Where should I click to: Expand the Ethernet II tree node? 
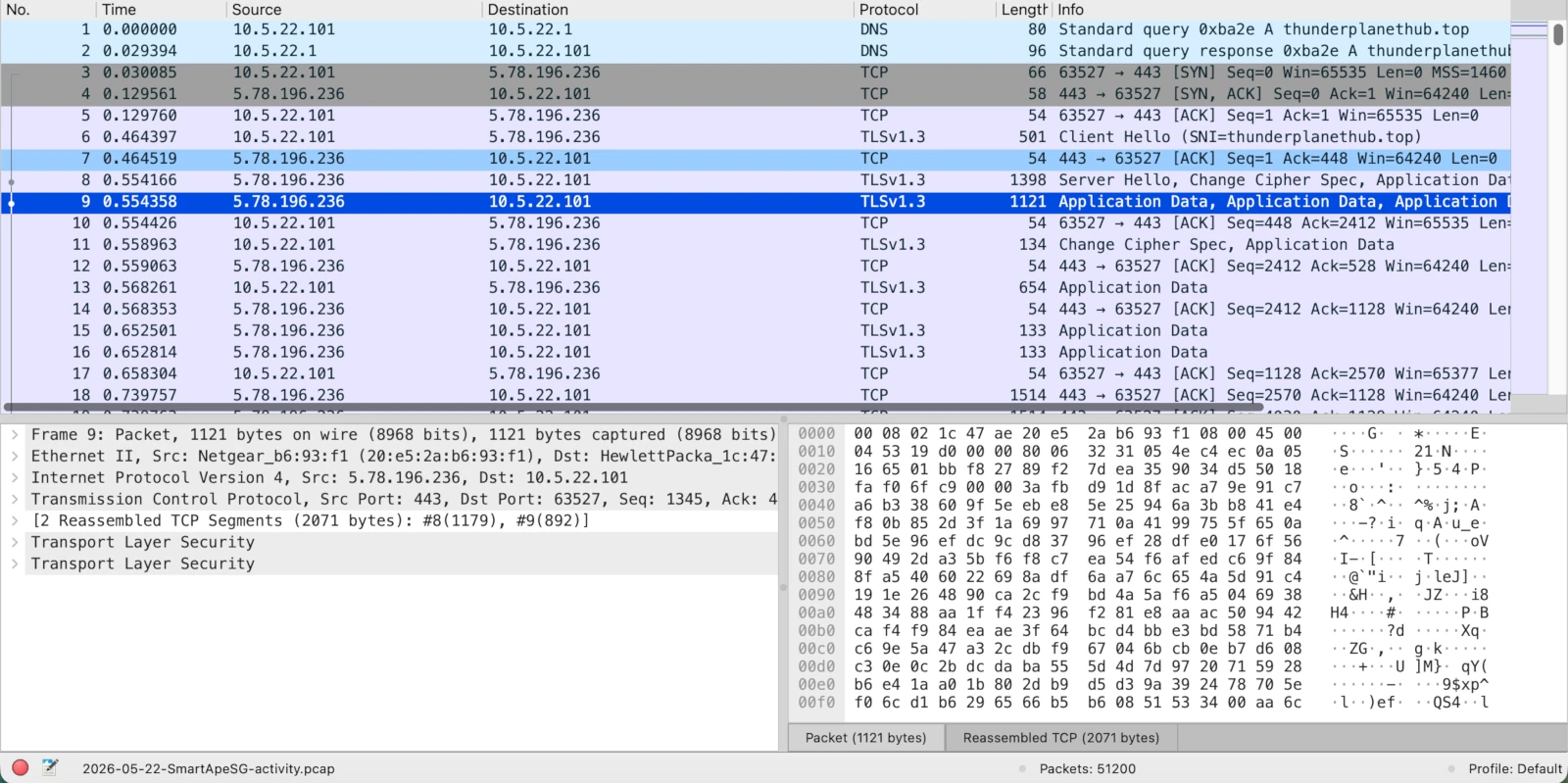tap(15, 456)
